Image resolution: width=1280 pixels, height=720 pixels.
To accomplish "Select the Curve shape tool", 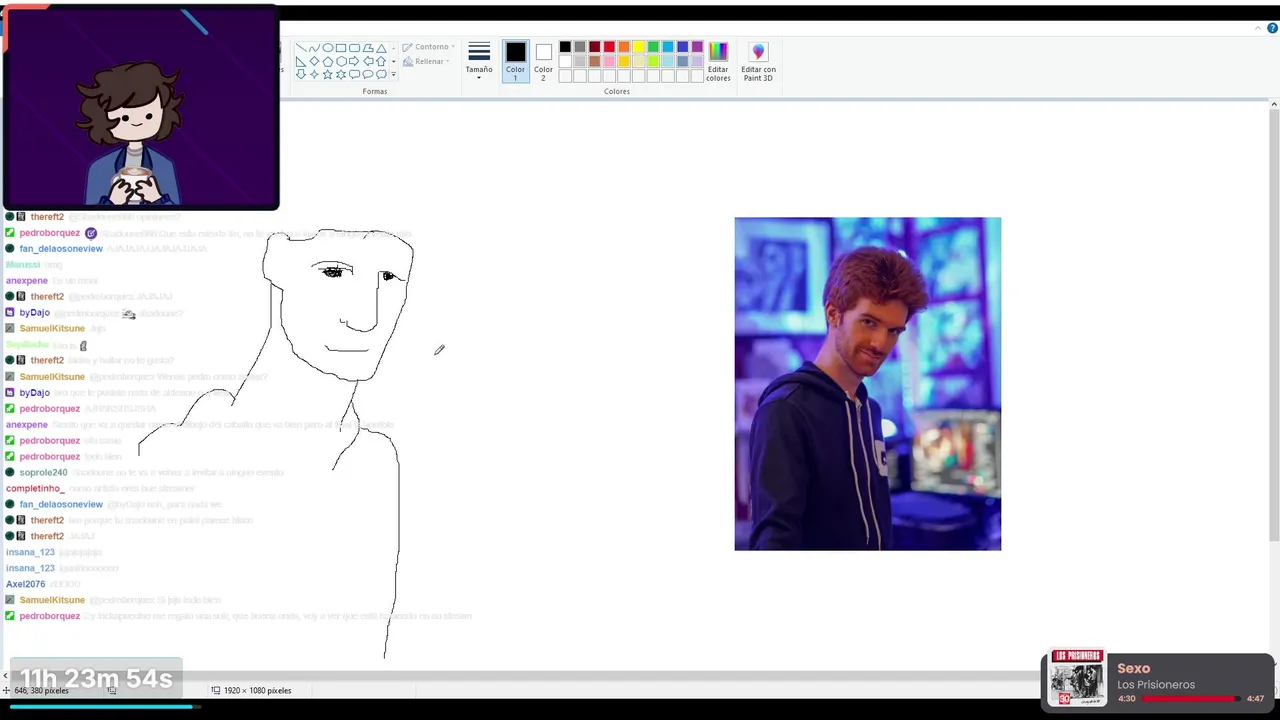I will (314, 48).
